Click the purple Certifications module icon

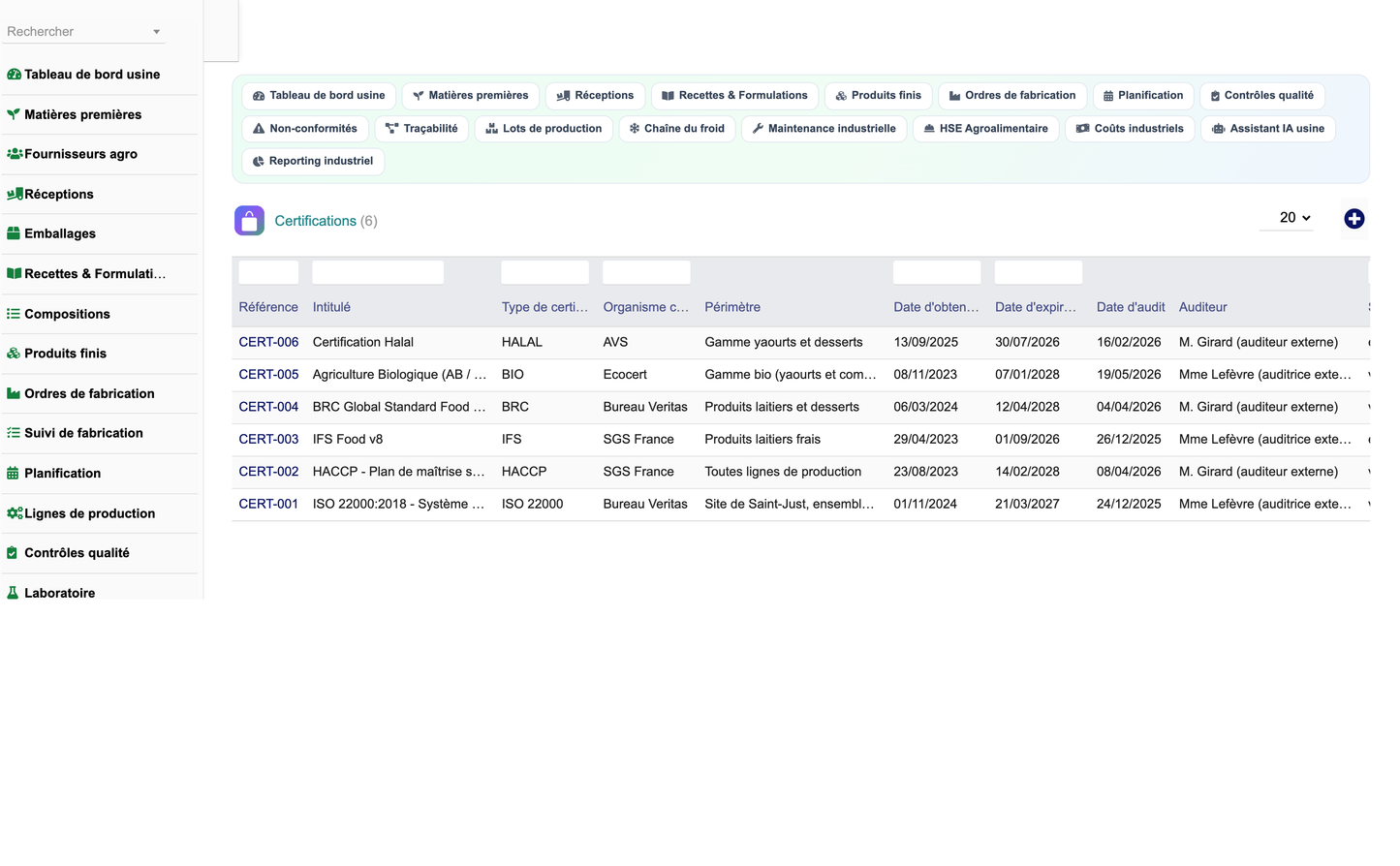tap(249, 221)
